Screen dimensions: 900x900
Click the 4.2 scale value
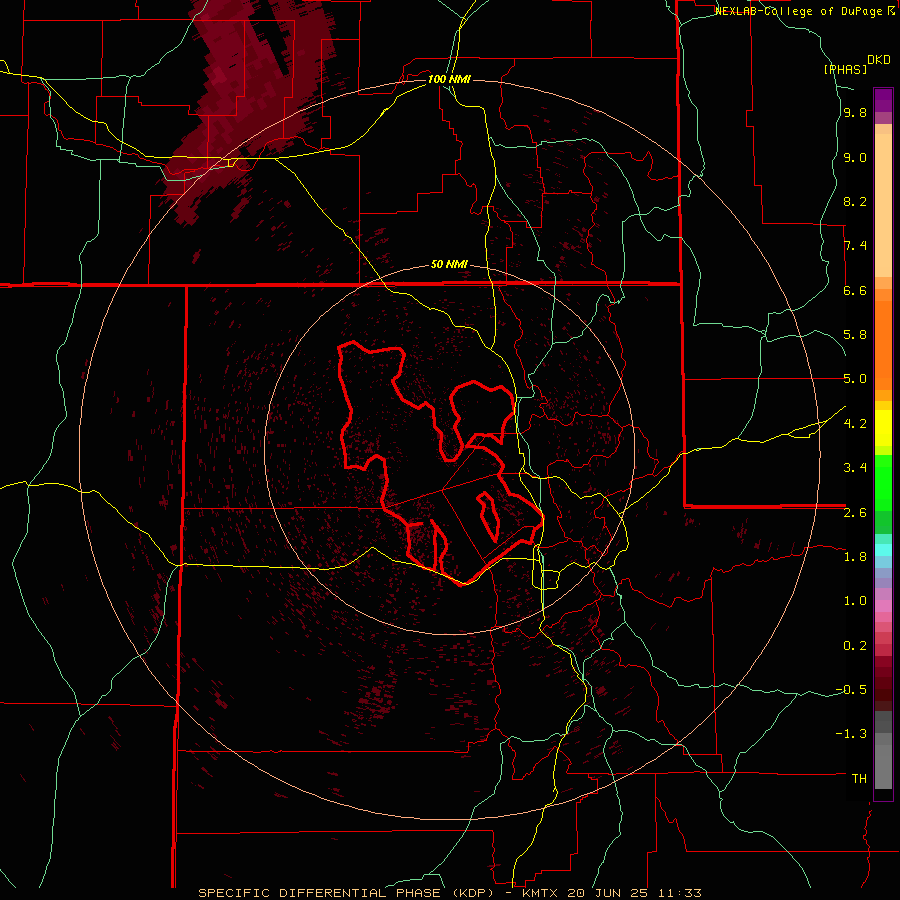[x=855, y=424]
